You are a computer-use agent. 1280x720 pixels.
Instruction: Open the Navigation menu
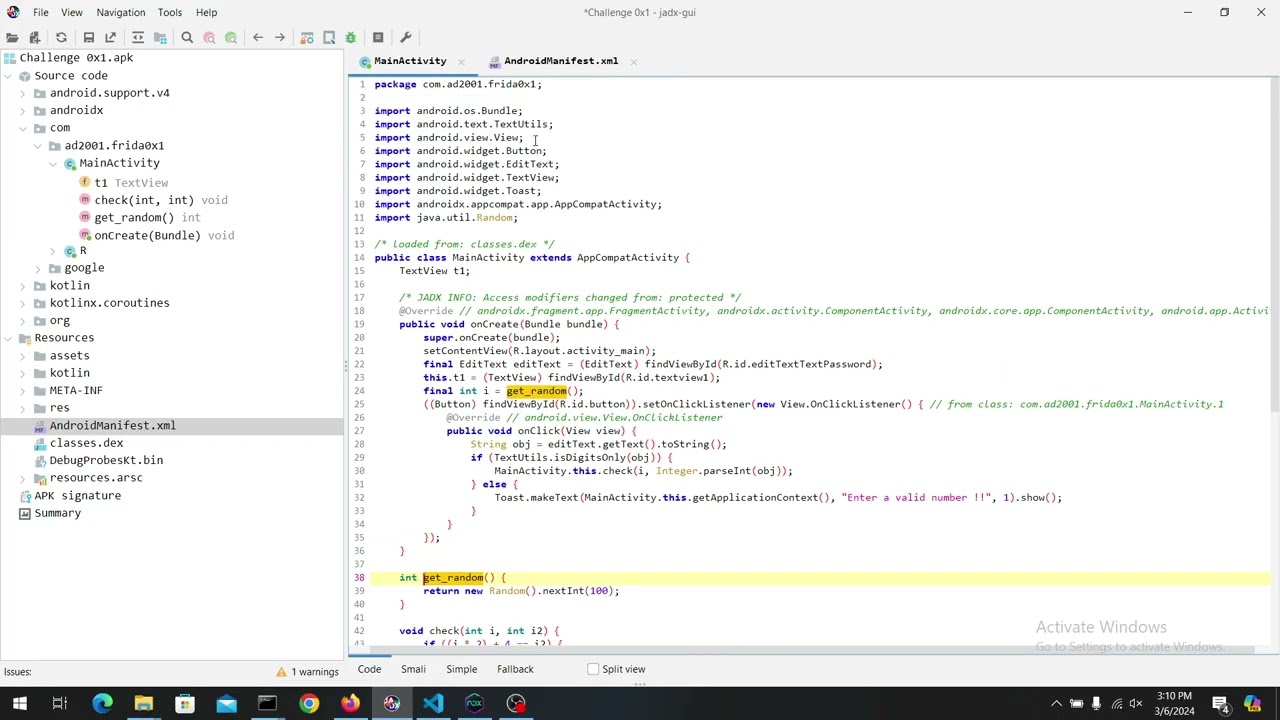[121, 12]
